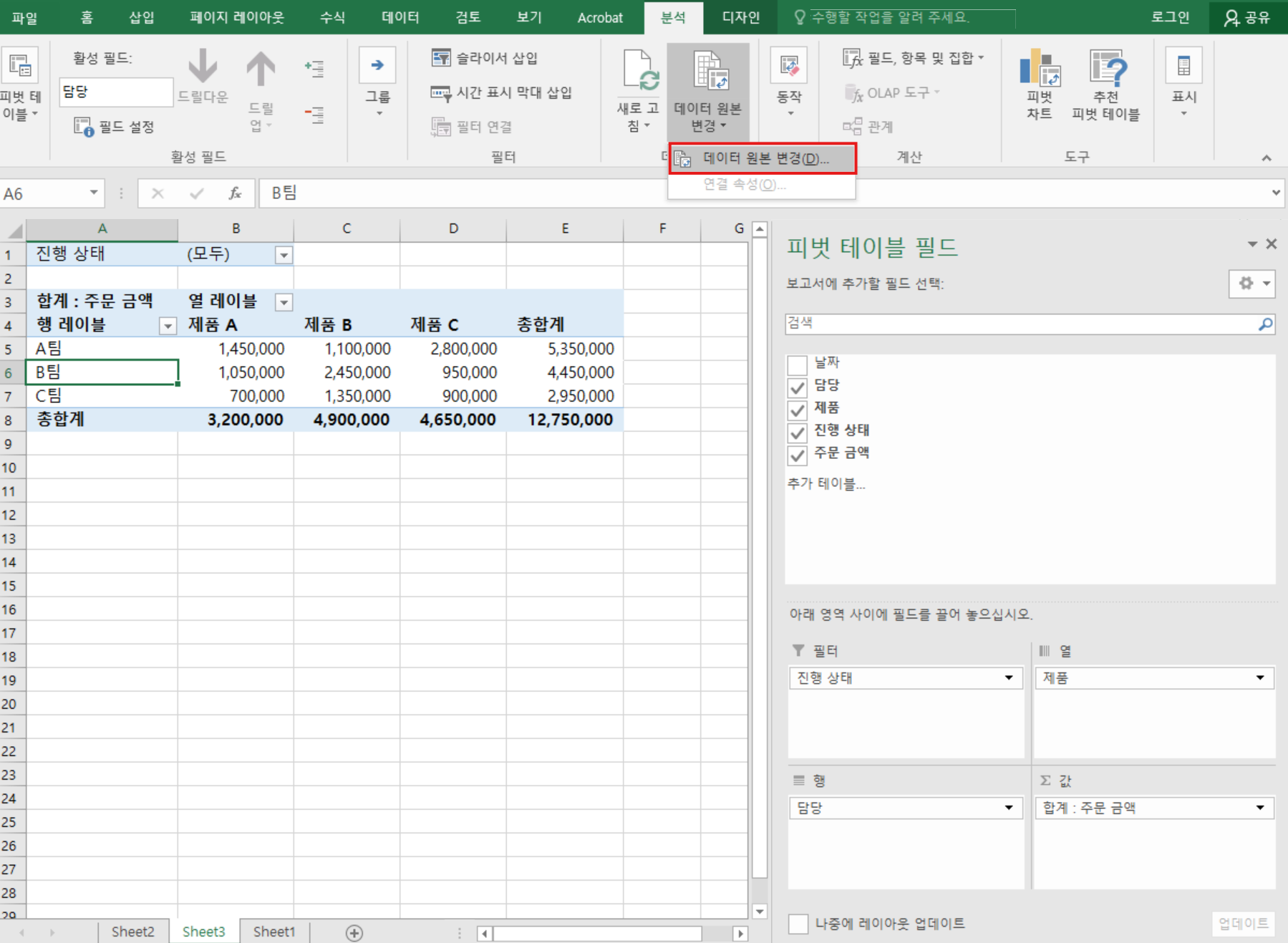Click the 표시 show icon
The width and height of the screenshot is (1288, 943).
[1183, 66]
